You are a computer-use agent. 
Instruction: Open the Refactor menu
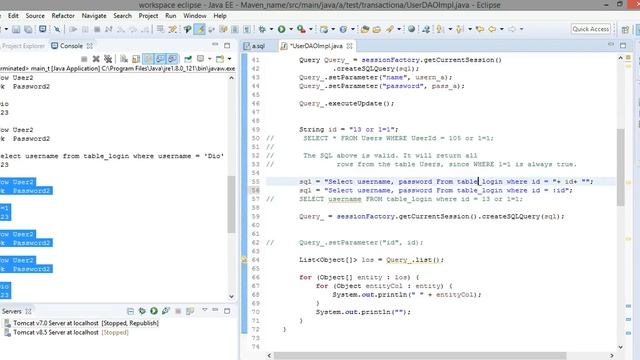tap(63, 16)
